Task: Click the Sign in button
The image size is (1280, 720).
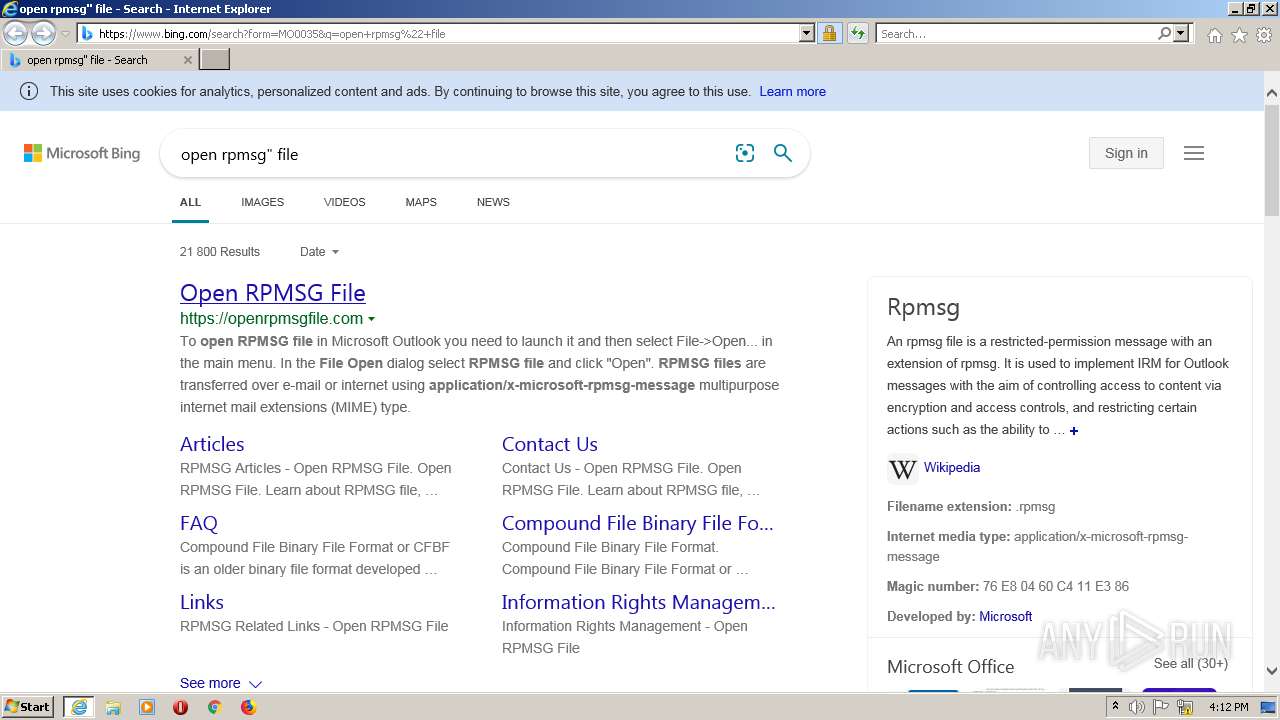Action: click(x=1126, y=153)
